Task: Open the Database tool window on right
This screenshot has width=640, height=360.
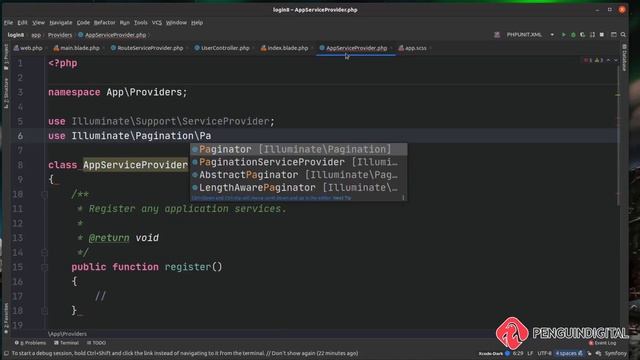Action: click(x=624, y=58)
